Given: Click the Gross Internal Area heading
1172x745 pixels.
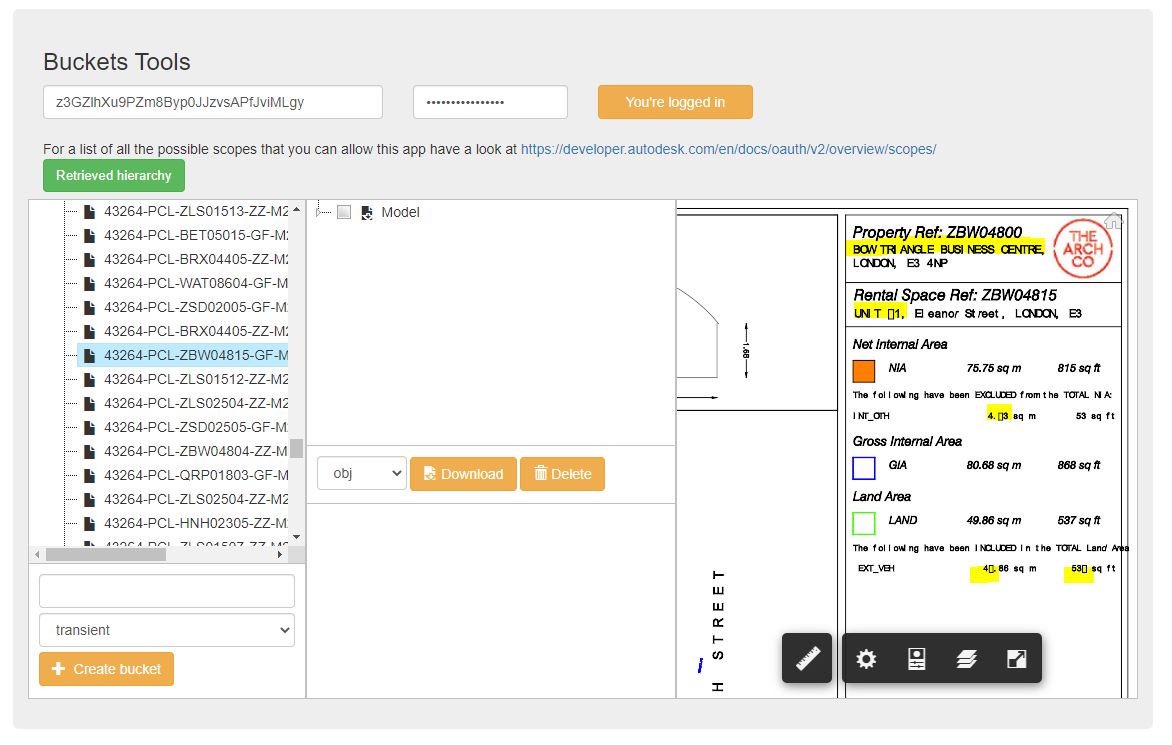Looking at the screenshot, I should (907, 442).
